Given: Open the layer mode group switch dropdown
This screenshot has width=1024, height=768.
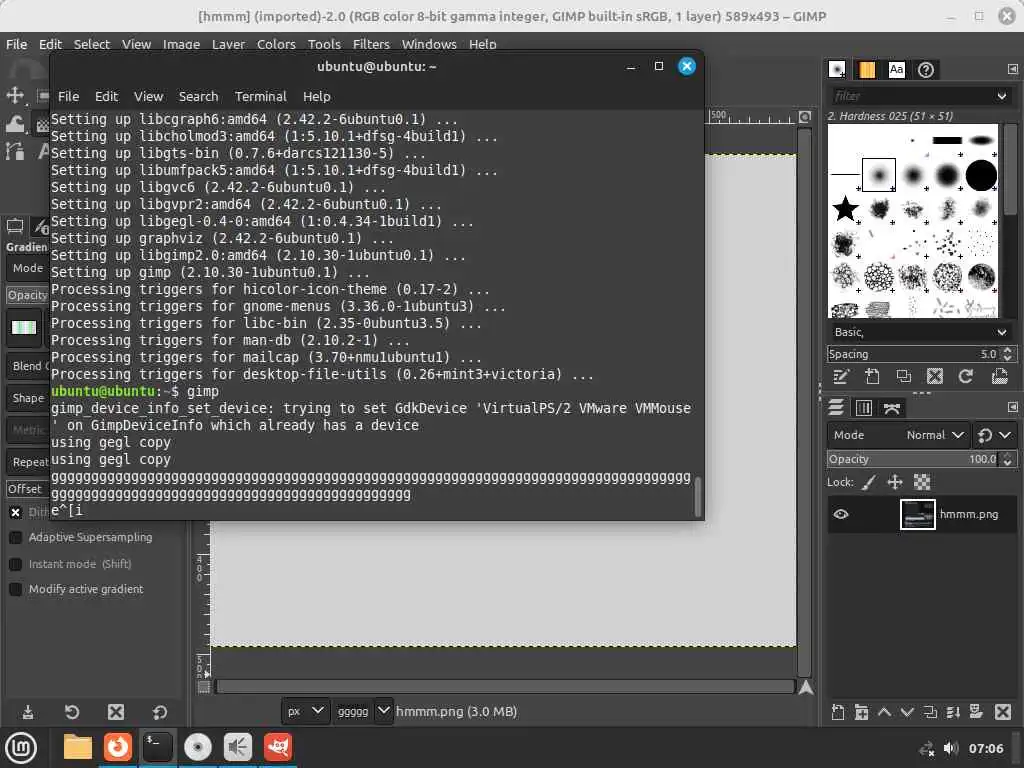Looking at the screenshot, I should tap(995, 435).
